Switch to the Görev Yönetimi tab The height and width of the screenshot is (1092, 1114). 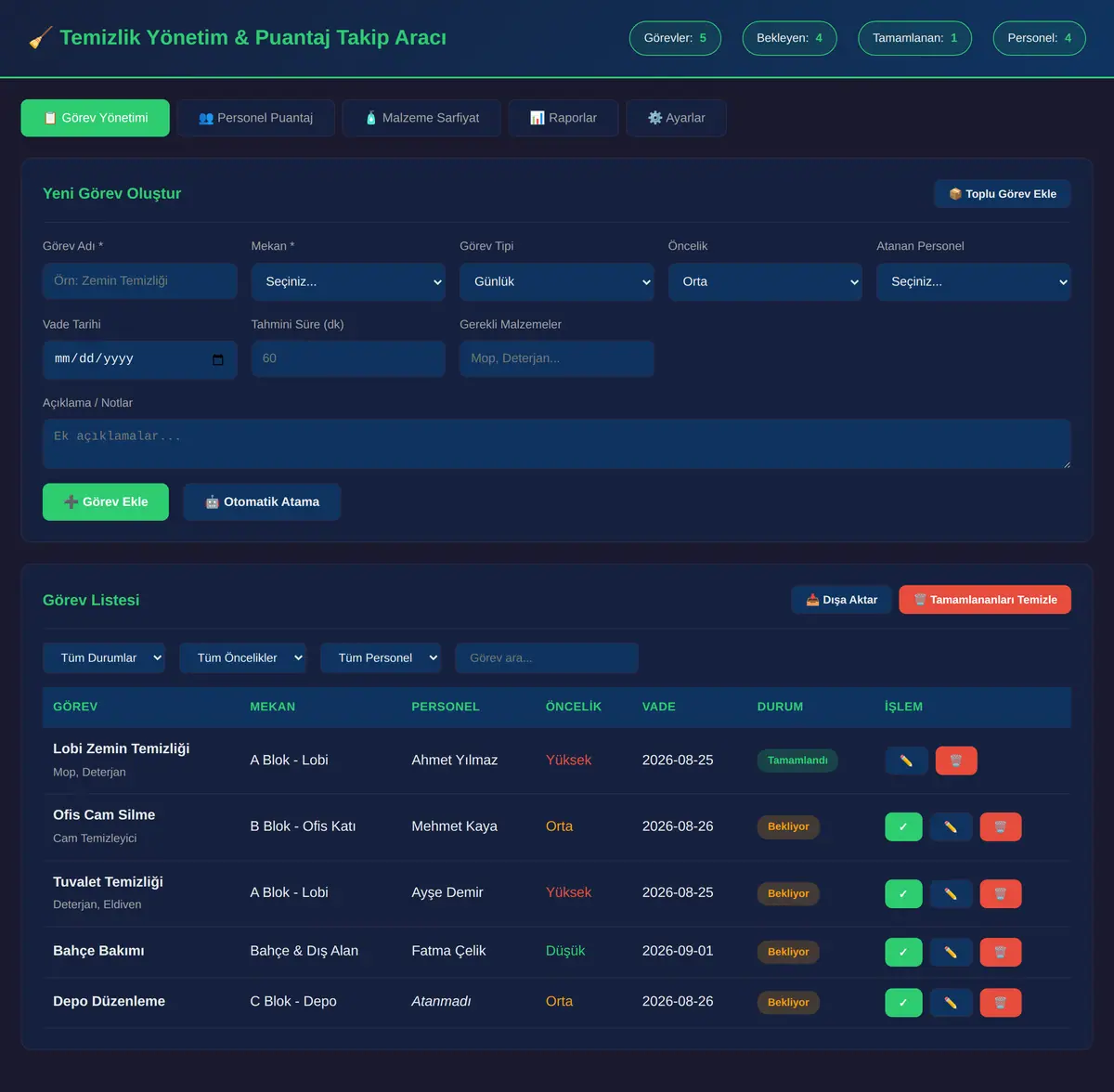pos(96,118)
